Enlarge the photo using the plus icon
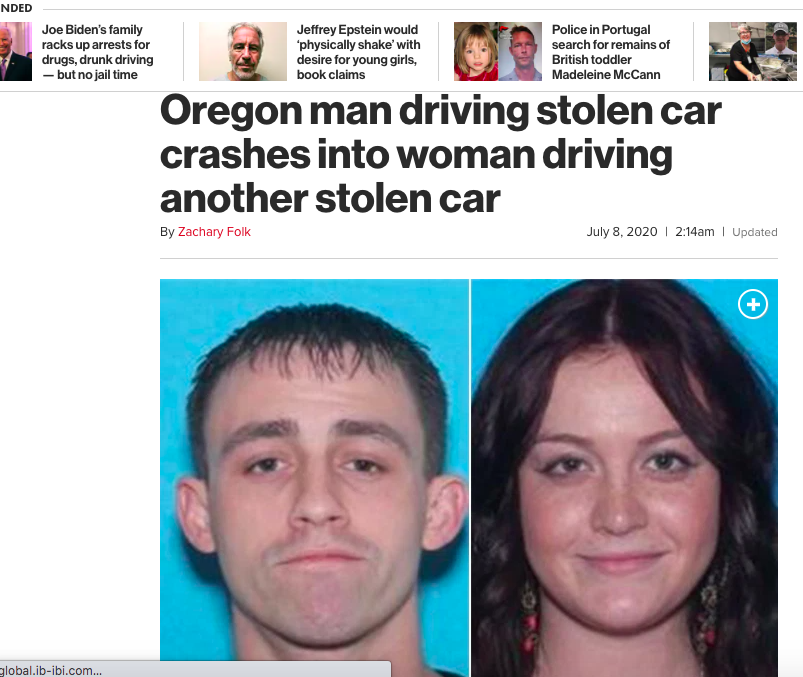This screenshot has height=677, width=803. point(753,304)
